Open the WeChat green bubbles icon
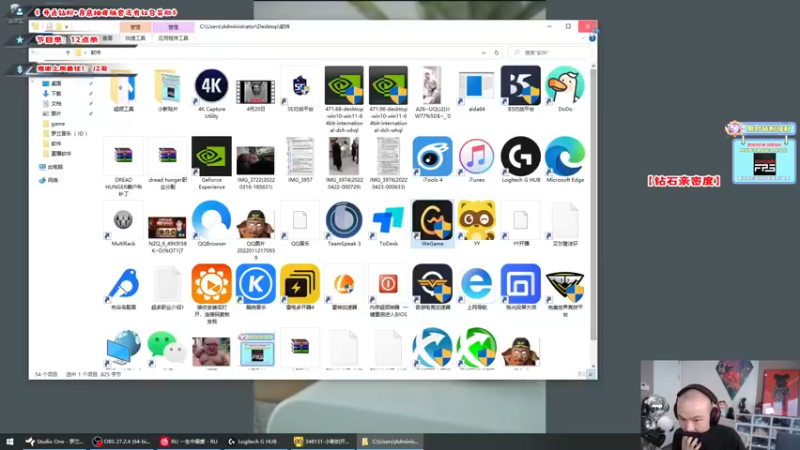 167,349
